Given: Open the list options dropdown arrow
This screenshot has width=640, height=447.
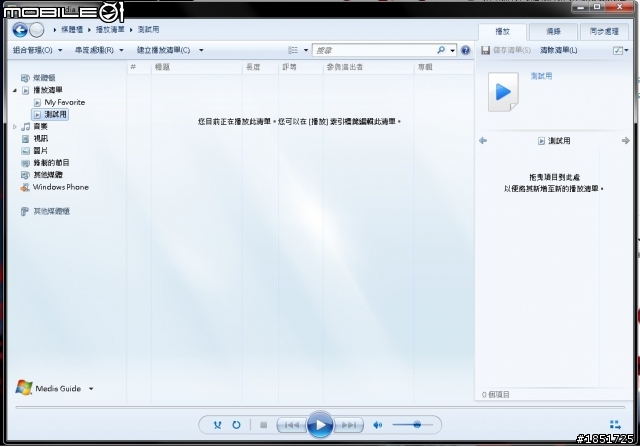Looking at the screenshot, I should coord(627,50).
